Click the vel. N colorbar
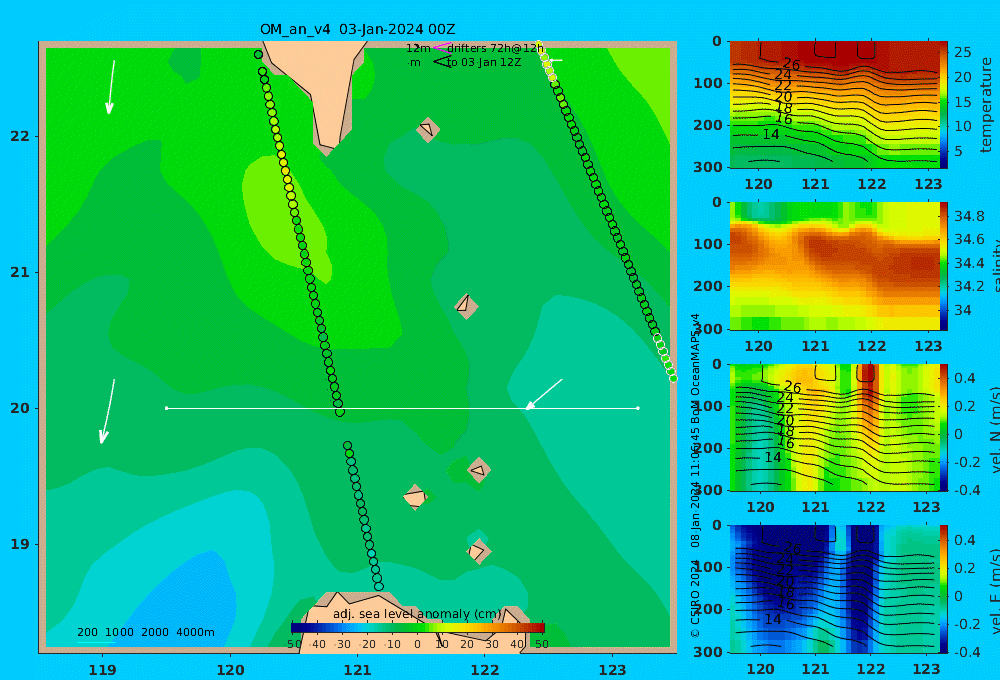This screenshot has width=1000, height=680. click(944, 428)
